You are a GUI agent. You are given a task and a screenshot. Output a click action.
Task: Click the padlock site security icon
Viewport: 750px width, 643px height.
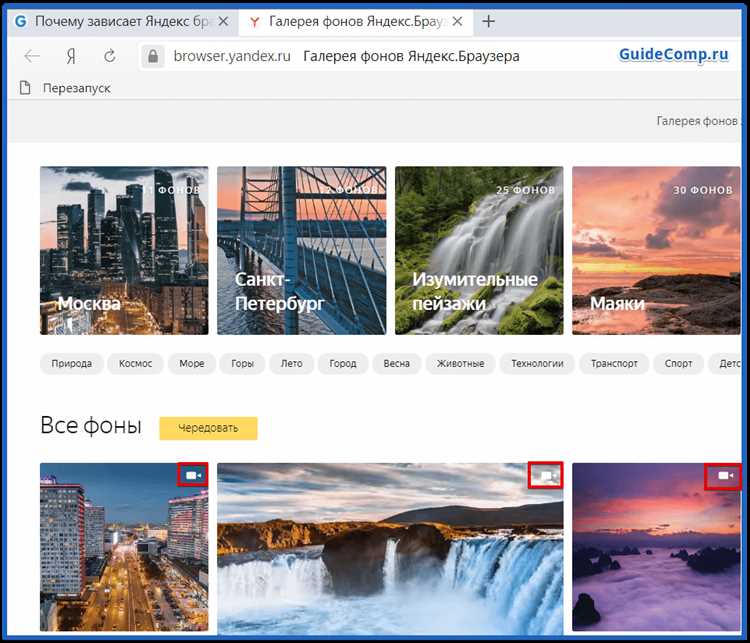click(153, 56)
